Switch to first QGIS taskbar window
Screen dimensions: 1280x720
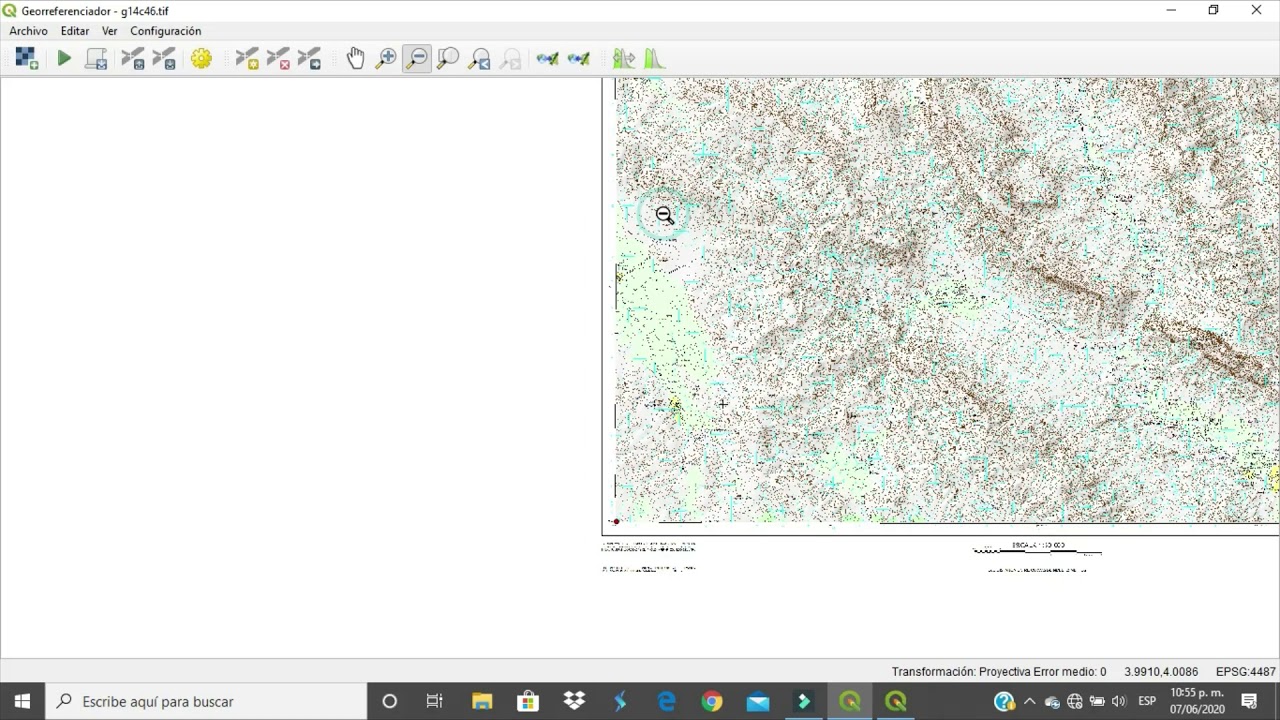pyautogui.click(x=850, y=701)
